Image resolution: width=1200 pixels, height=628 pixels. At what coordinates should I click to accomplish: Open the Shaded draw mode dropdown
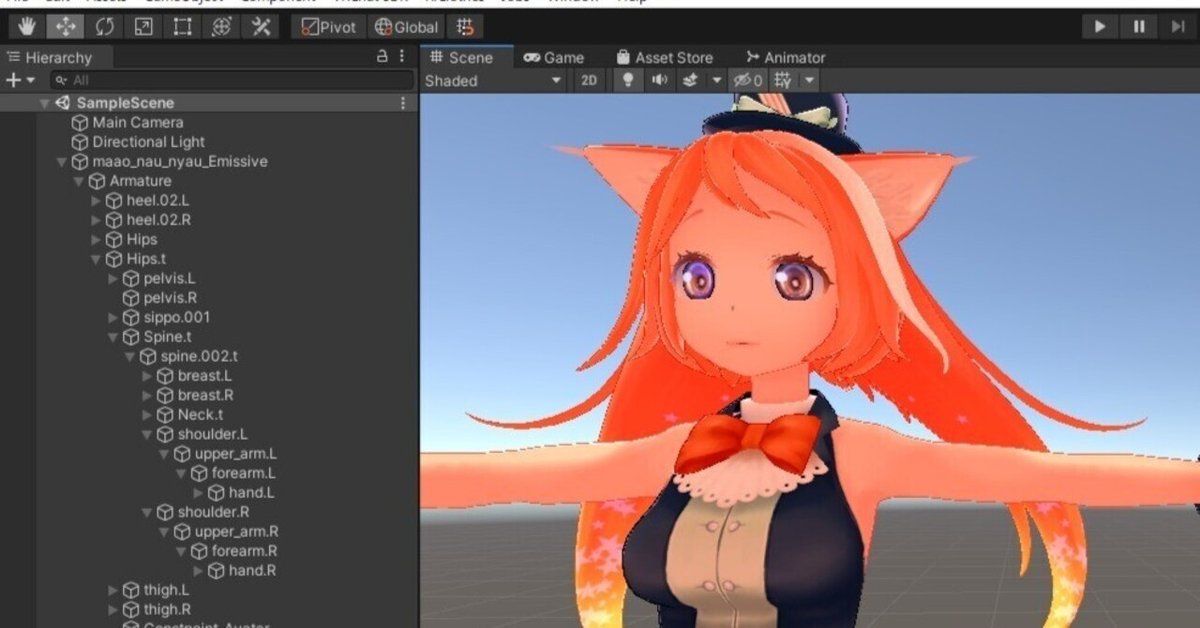(494, 81)
